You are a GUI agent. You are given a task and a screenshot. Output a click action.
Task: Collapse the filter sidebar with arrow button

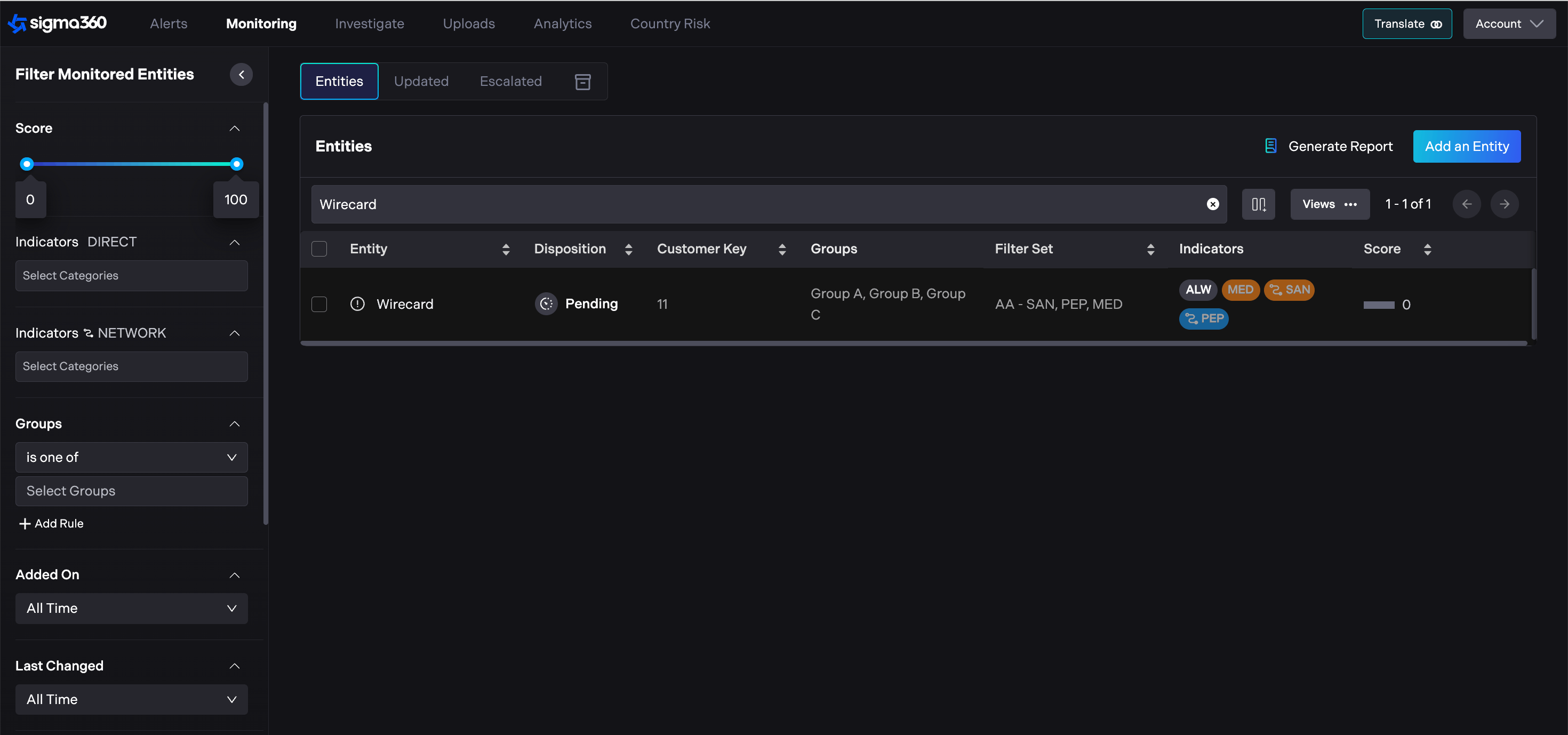[x=241, y=74]
